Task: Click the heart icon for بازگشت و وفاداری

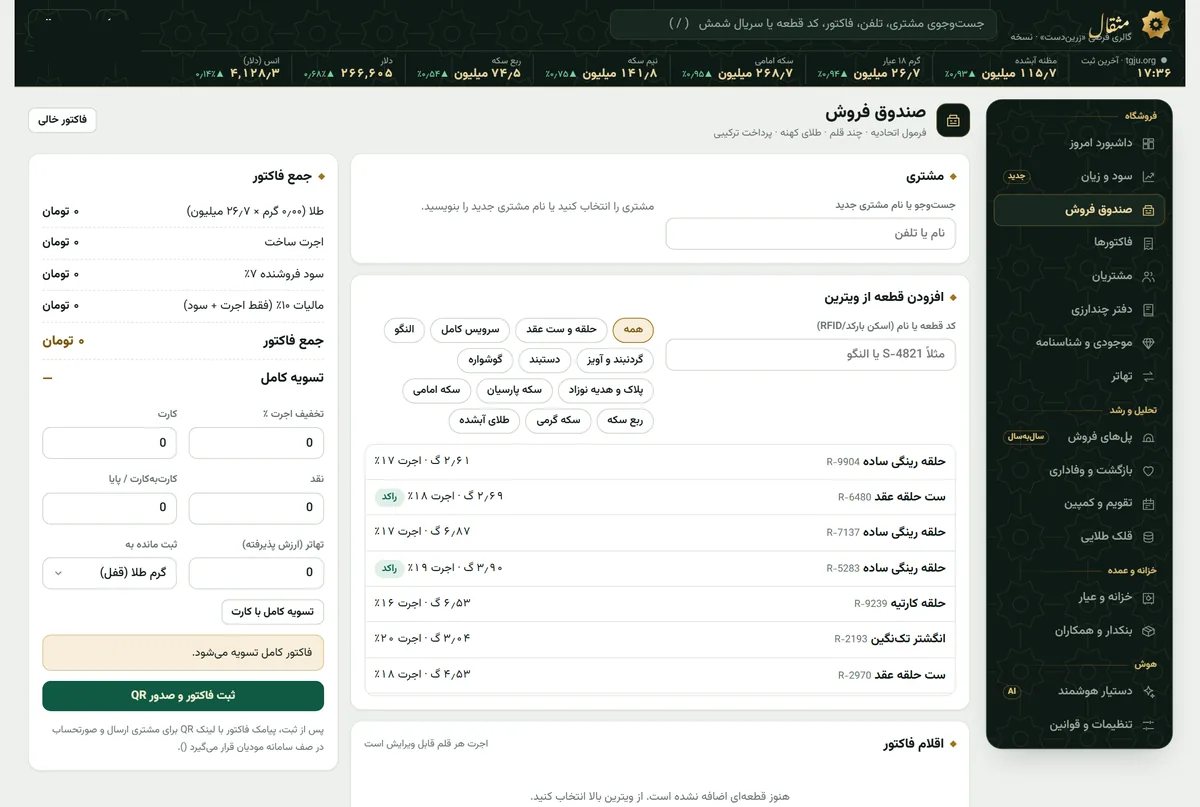Action: coord(1148,470)
